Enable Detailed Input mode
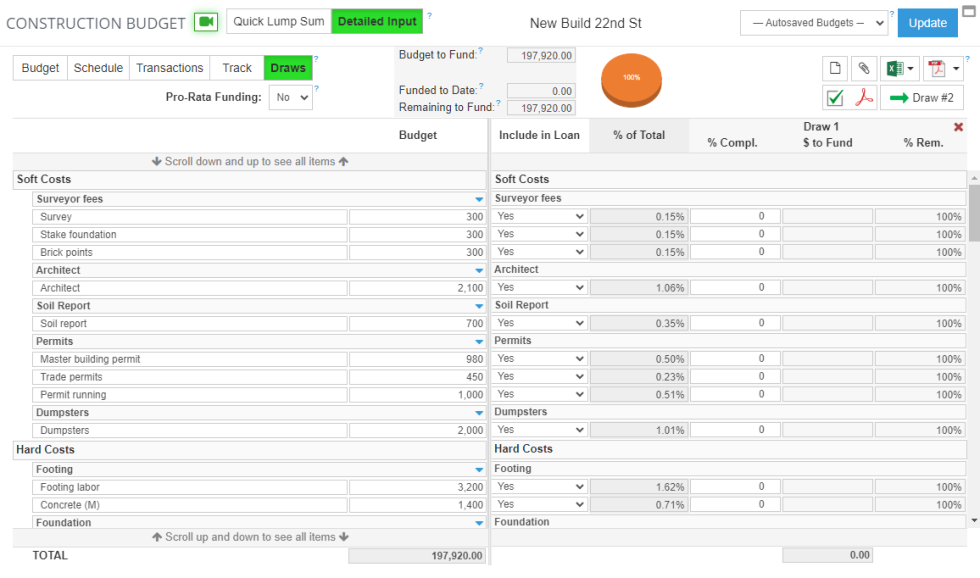 (x=377, y=20)
